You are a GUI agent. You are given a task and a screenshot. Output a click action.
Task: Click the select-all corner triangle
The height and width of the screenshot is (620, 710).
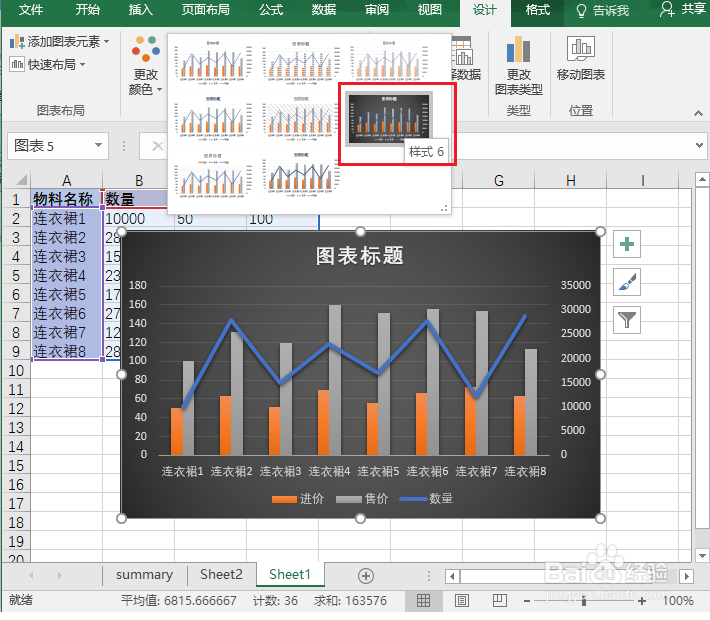pyautogui.click(x=20, y=180)
